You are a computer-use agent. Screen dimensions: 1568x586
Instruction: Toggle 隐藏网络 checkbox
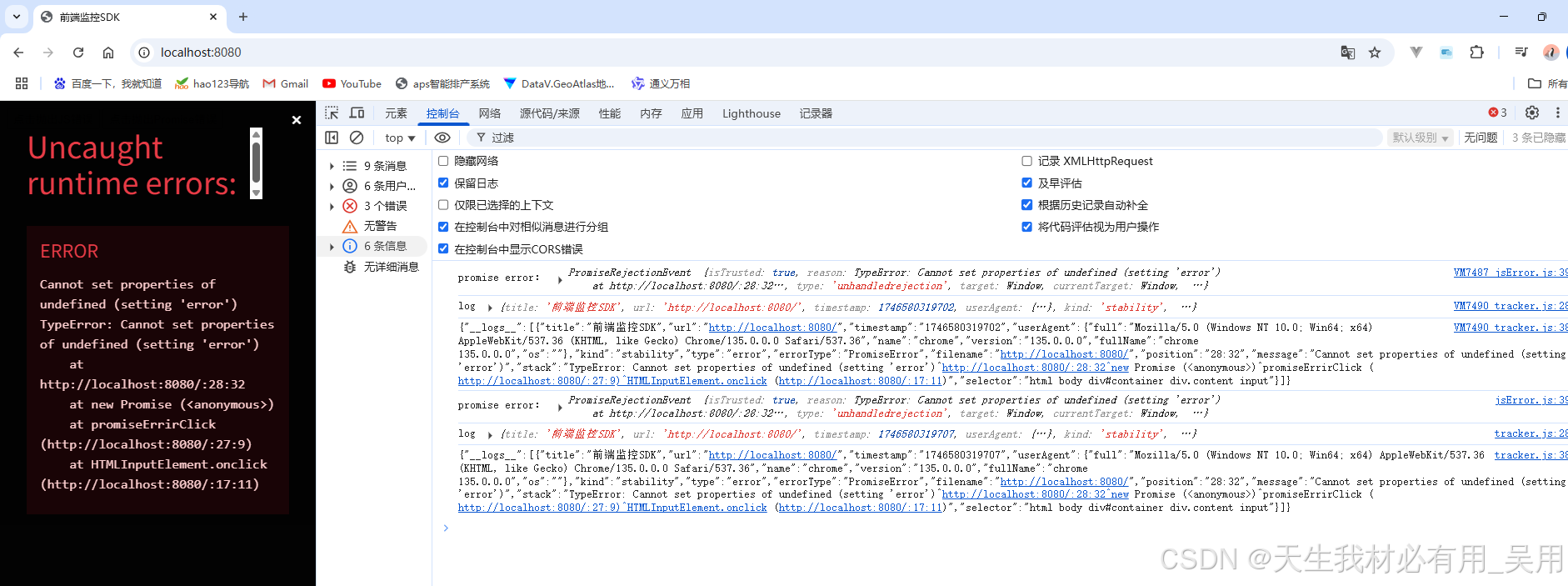443,161
